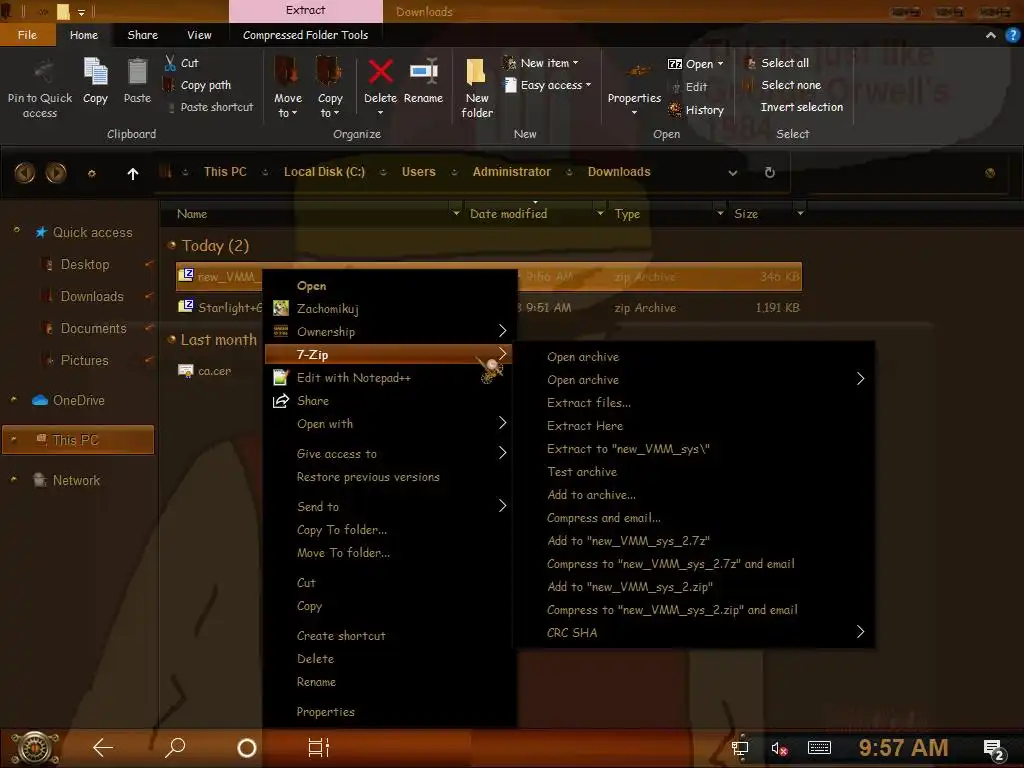Select Pictures in navigation pane
The width and height of the screenshot is (1024, 768).
pyautogui.click(x=84, y=360)
